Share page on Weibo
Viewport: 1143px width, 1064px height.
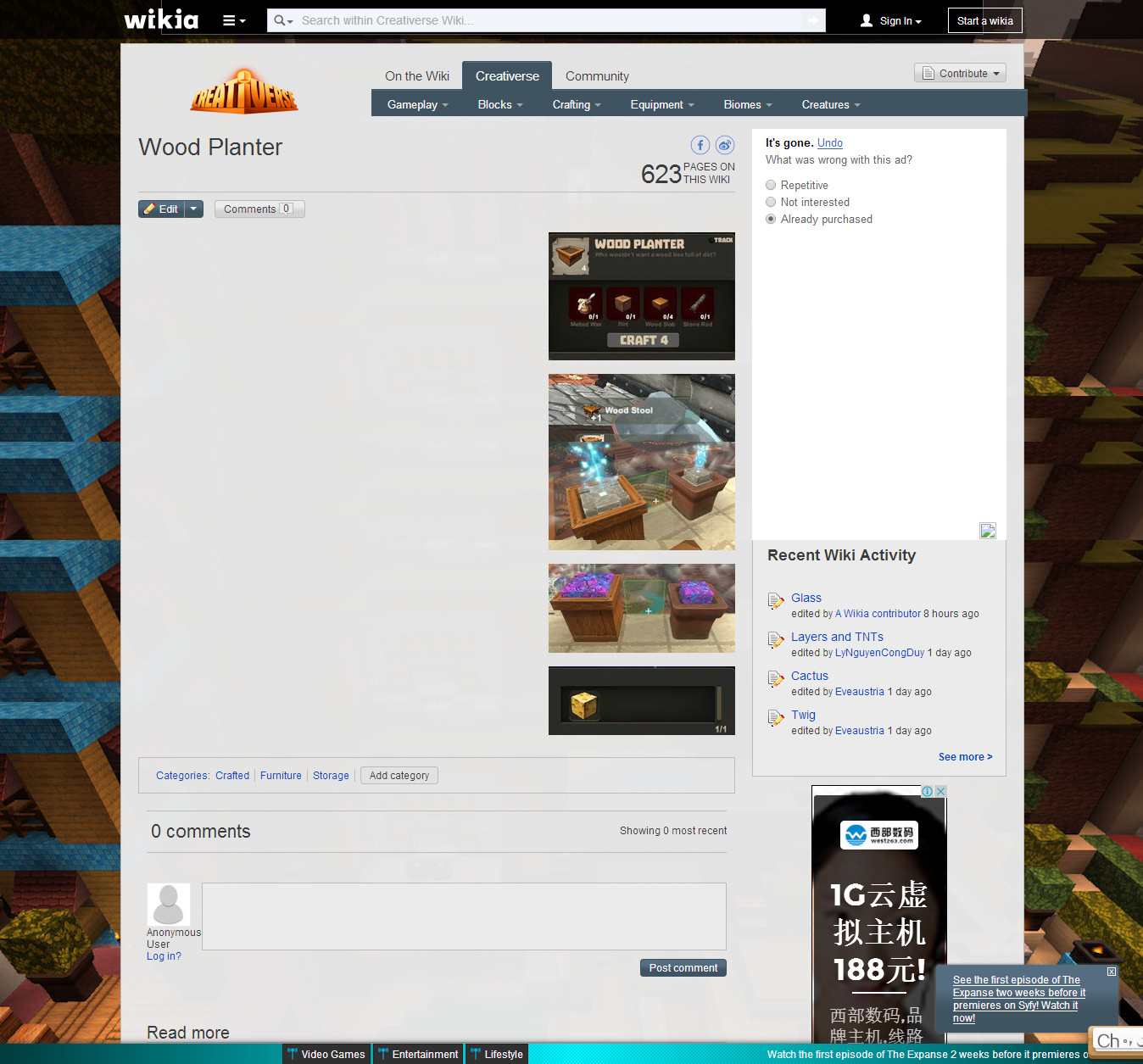[725, 145]
